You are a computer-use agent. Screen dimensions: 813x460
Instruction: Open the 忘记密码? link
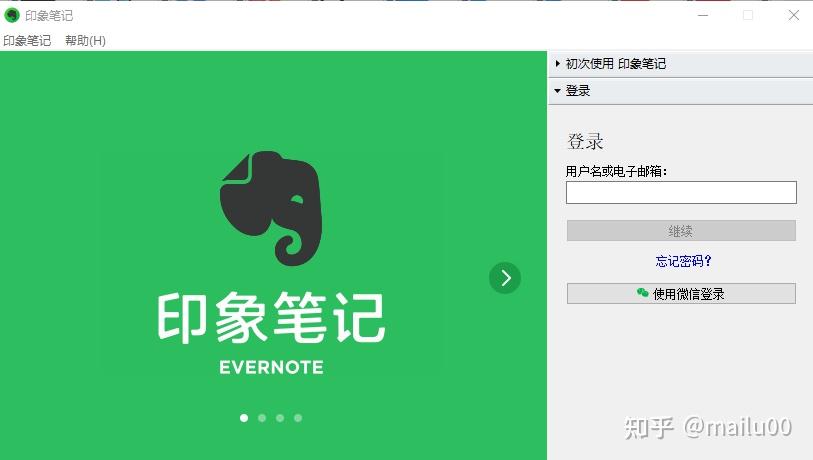point(683,261)
